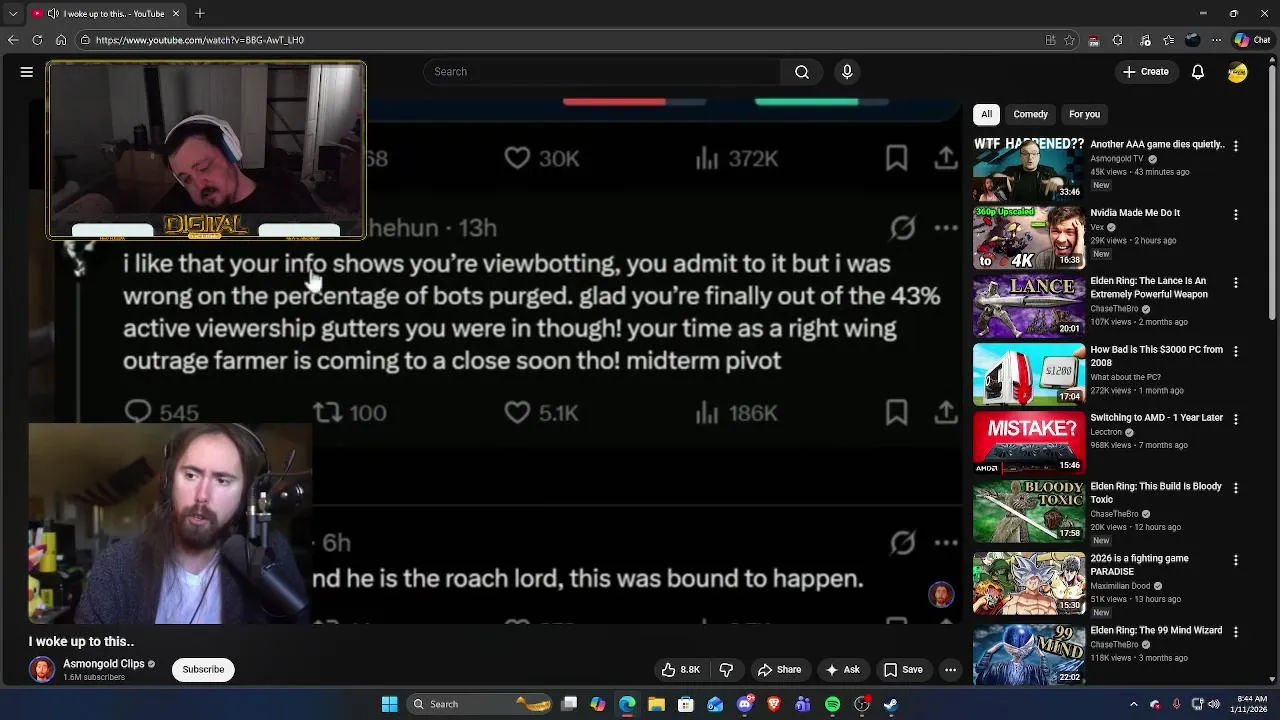Click the YouTube search magnifier button
Screen dimensions: 1280x720
(802, 72)
